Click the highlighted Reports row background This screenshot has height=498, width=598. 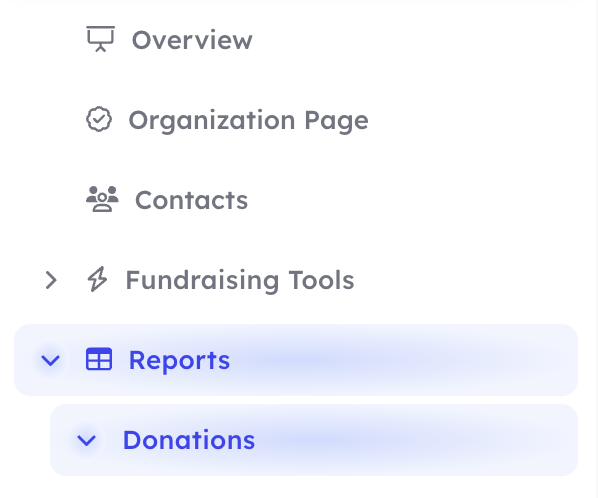point(296,360)
